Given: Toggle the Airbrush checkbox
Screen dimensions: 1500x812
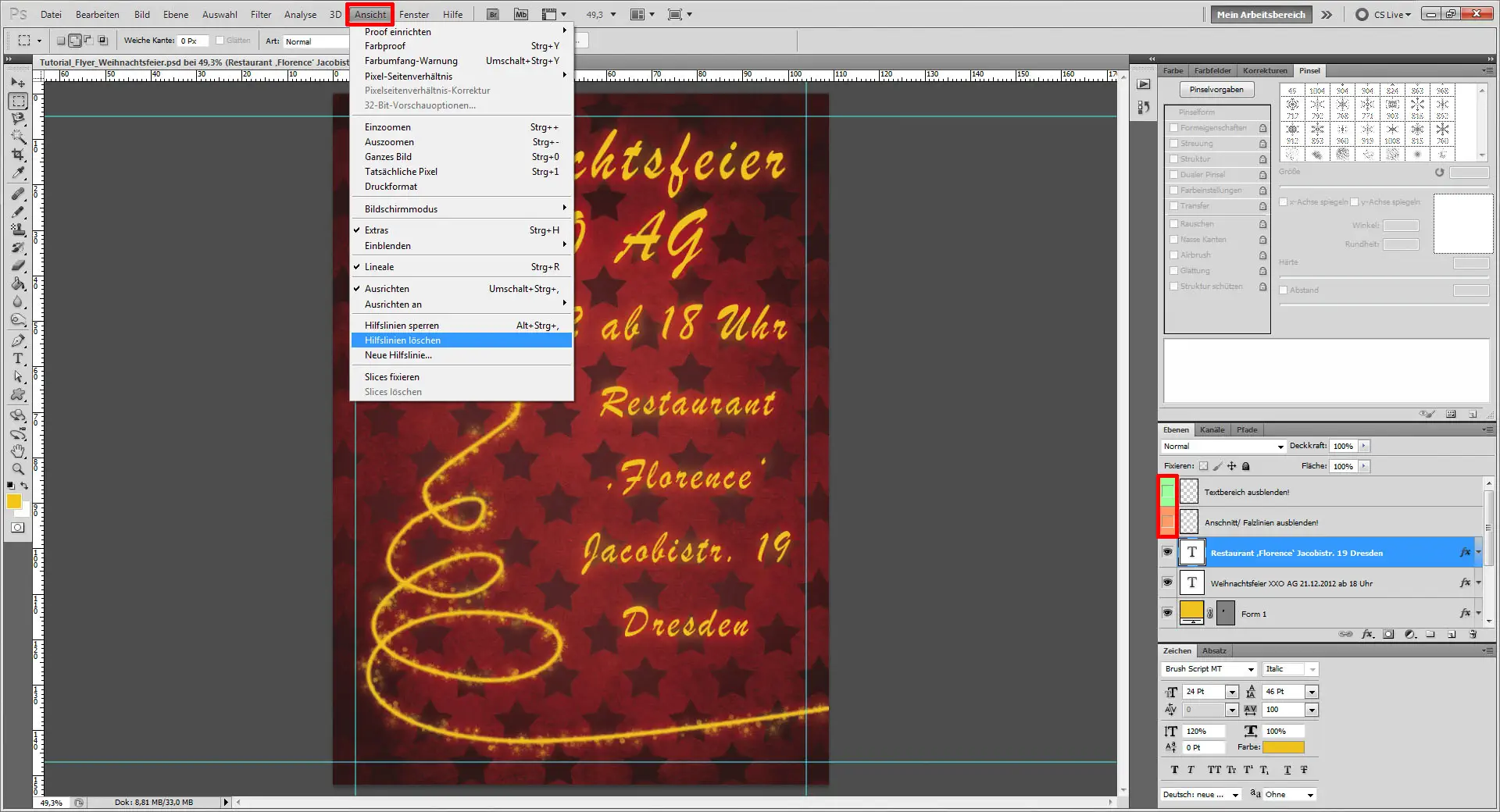Looking at the screenshot, I should 1173,255.
